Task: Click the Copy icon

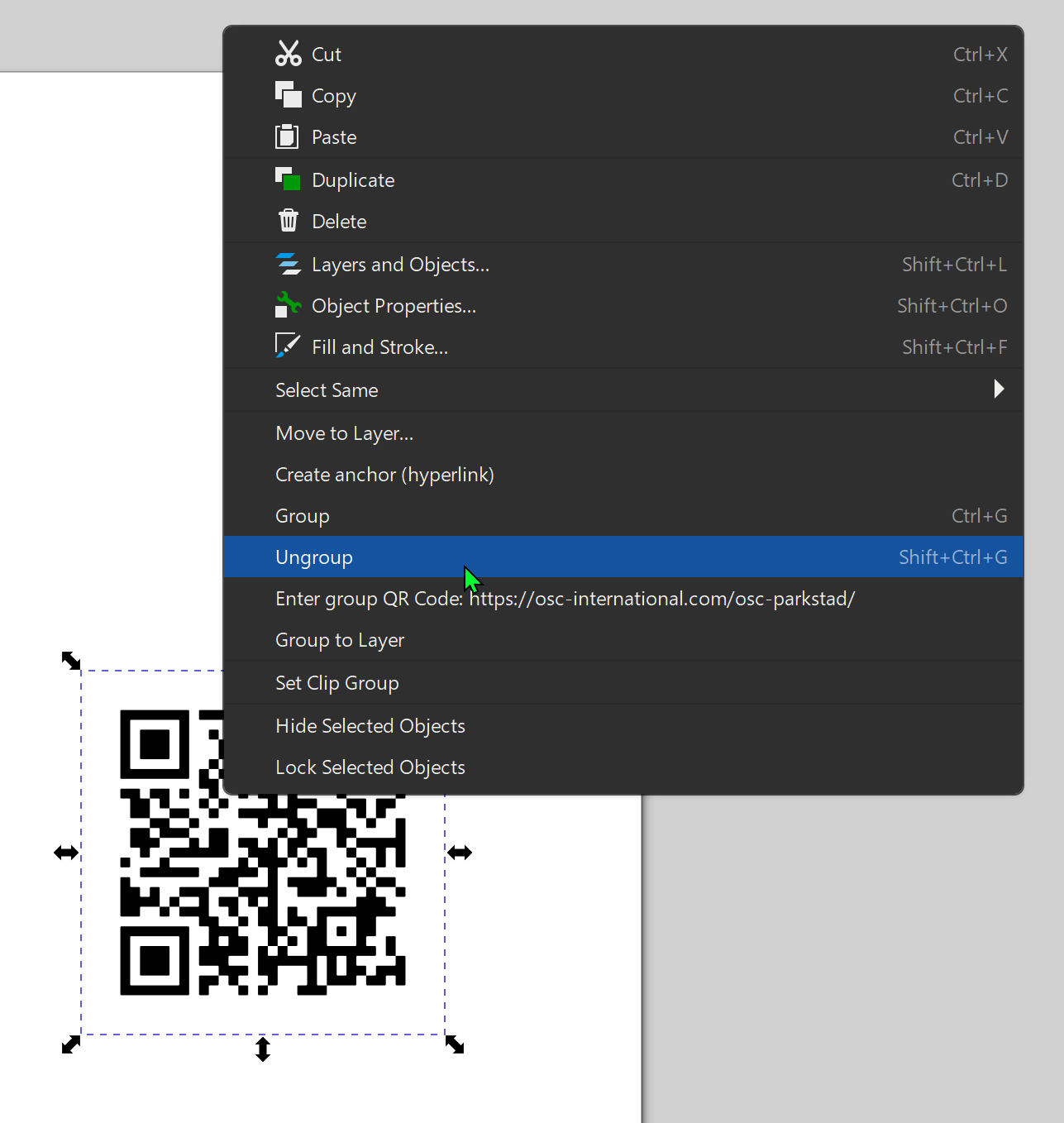Action: pyautogui.click(x=288, y=94)
